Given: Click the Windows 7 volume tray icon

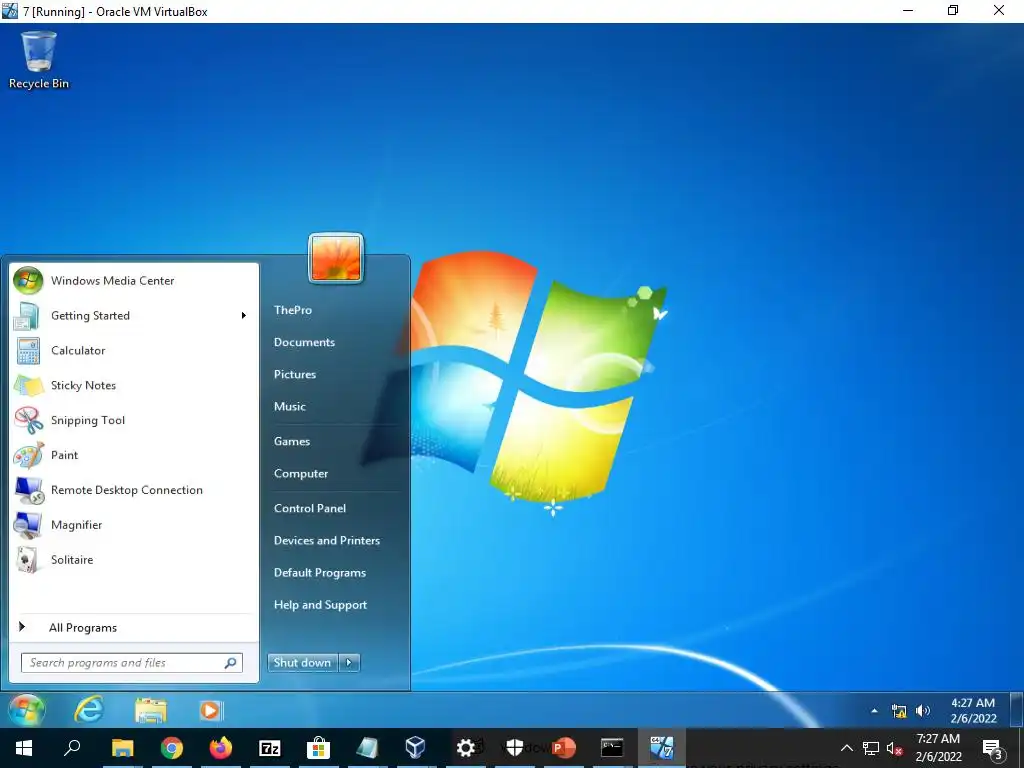Looking at the screenshot, I should click(922, 711).
